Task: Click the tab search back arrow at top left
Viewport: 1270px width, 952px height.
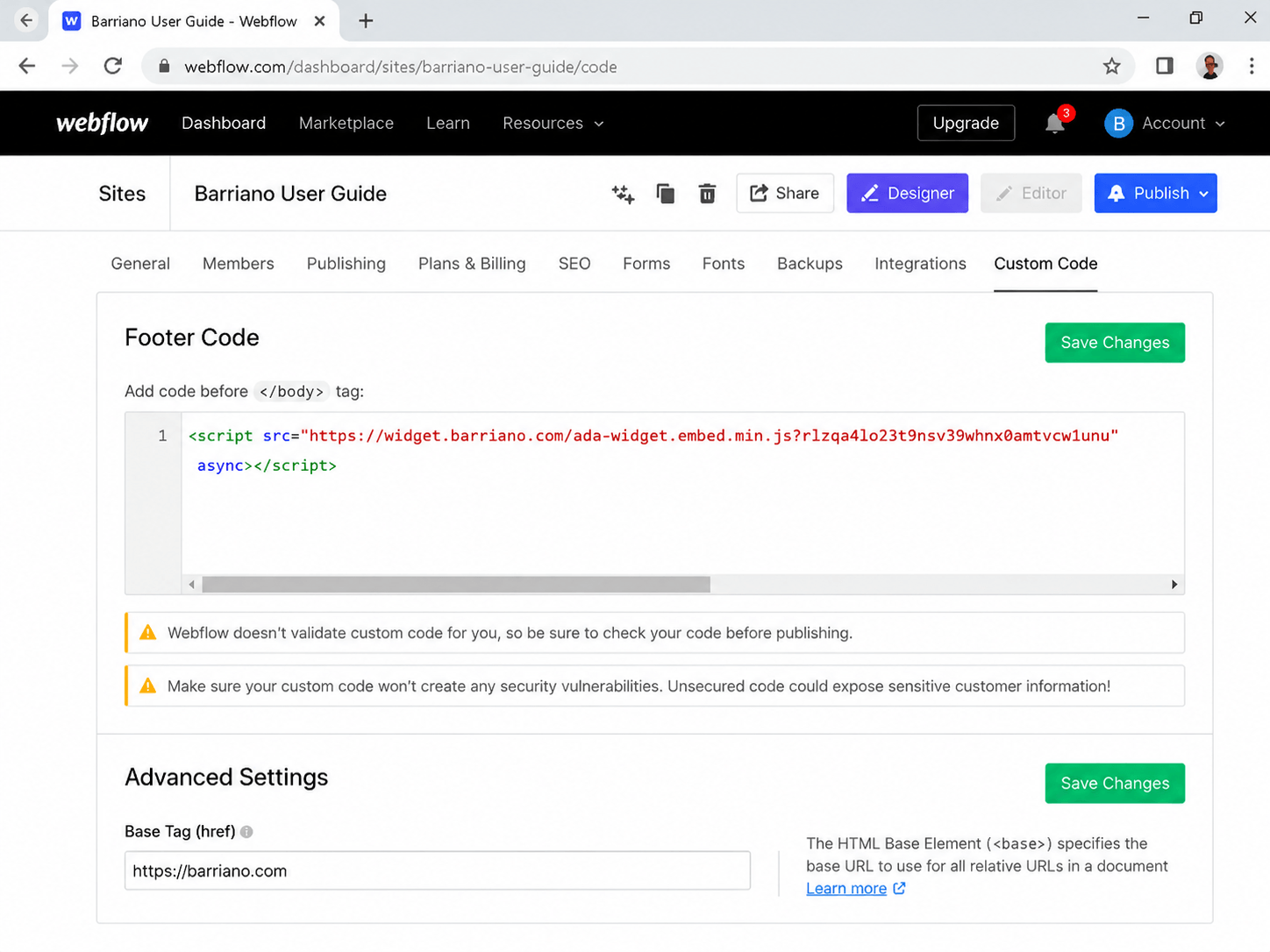Action: [26, 20]
